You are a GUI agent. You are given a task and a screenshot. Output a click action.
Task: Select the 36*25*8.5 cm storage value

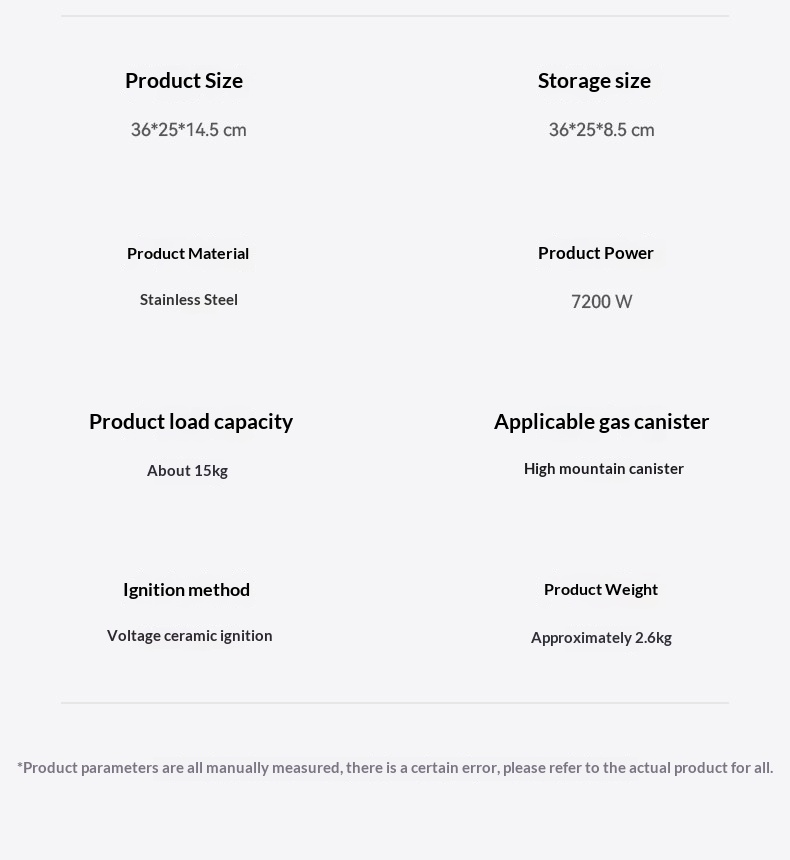[x=601, y=130]
